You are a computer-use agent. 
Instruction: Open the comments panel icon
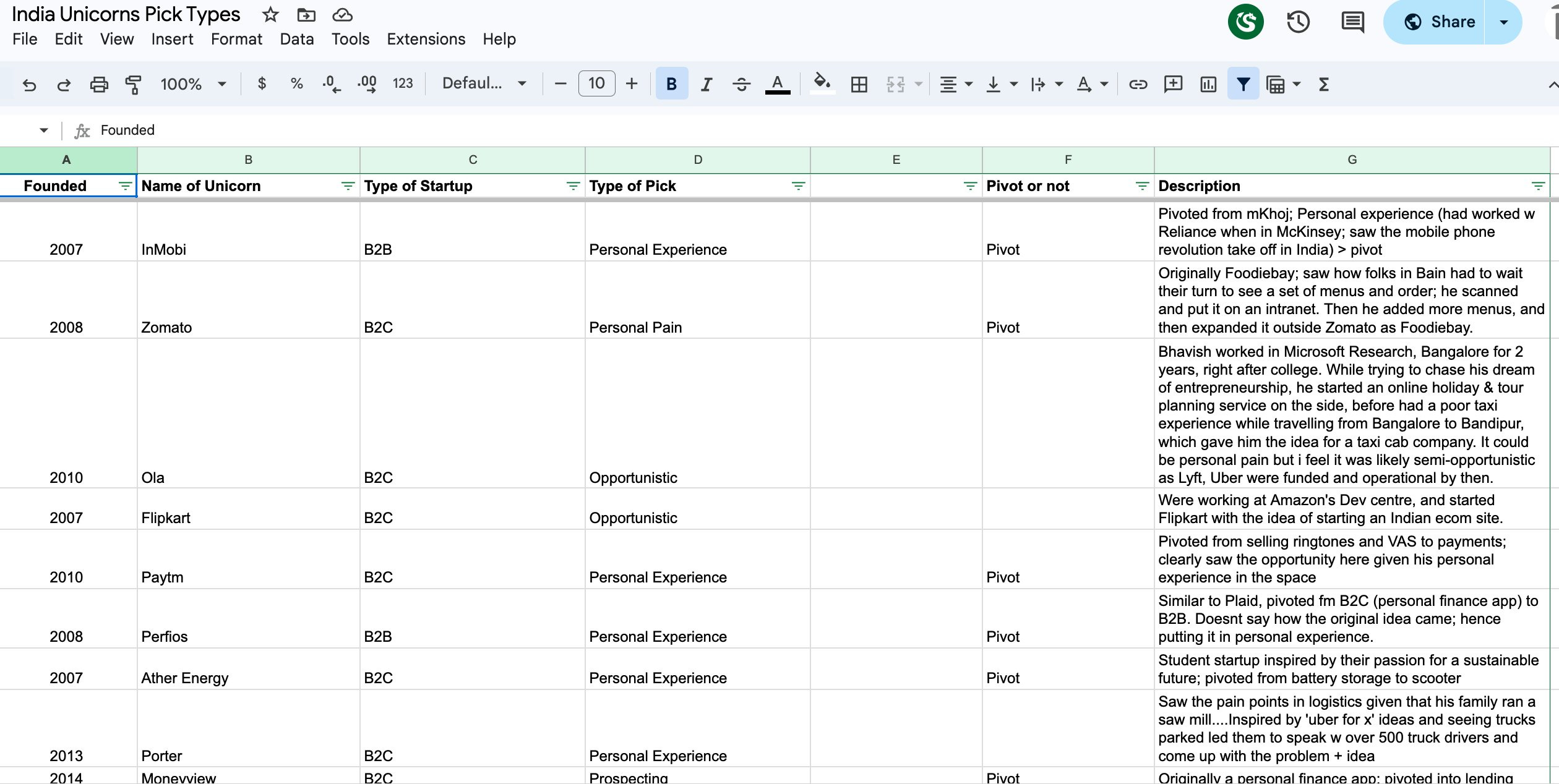[1352, 22]
